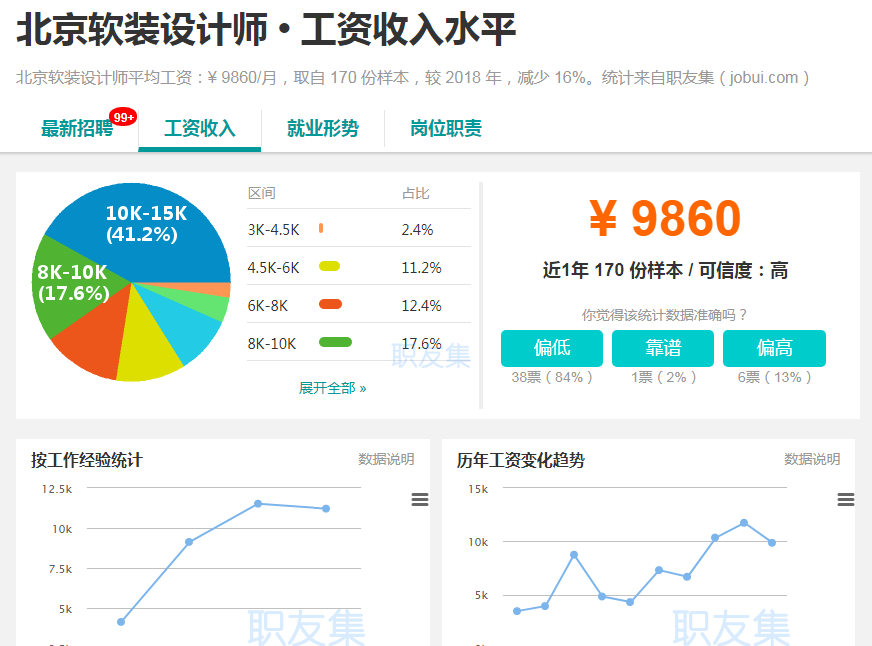The width and height of the screenshot is (872, 646).
Task: Click 数据说明 beside 历年工资变化趋势
Action: [x=812, y=459]
